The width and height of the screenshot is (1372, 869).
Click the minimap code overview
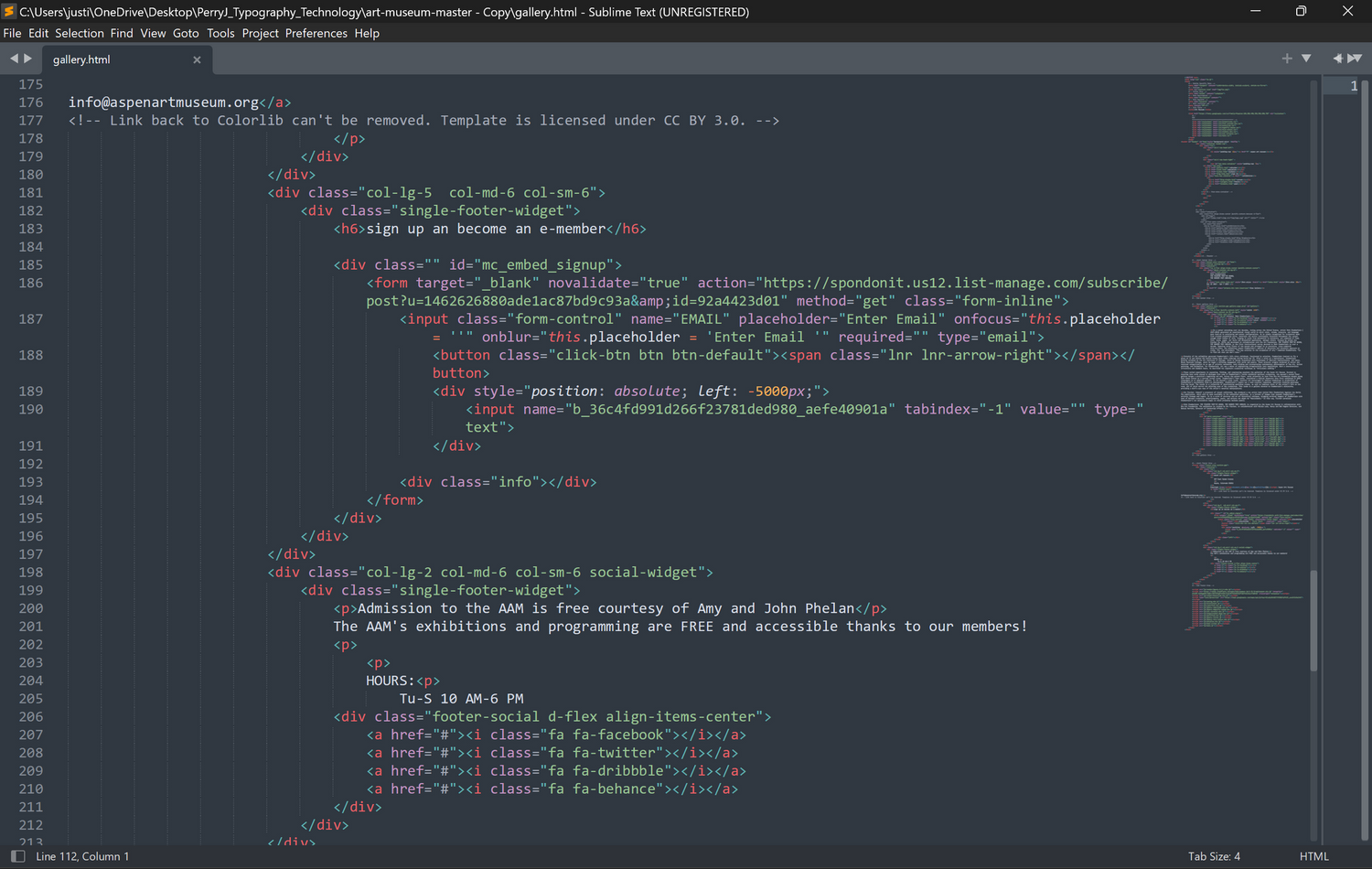pos(1242,352)
